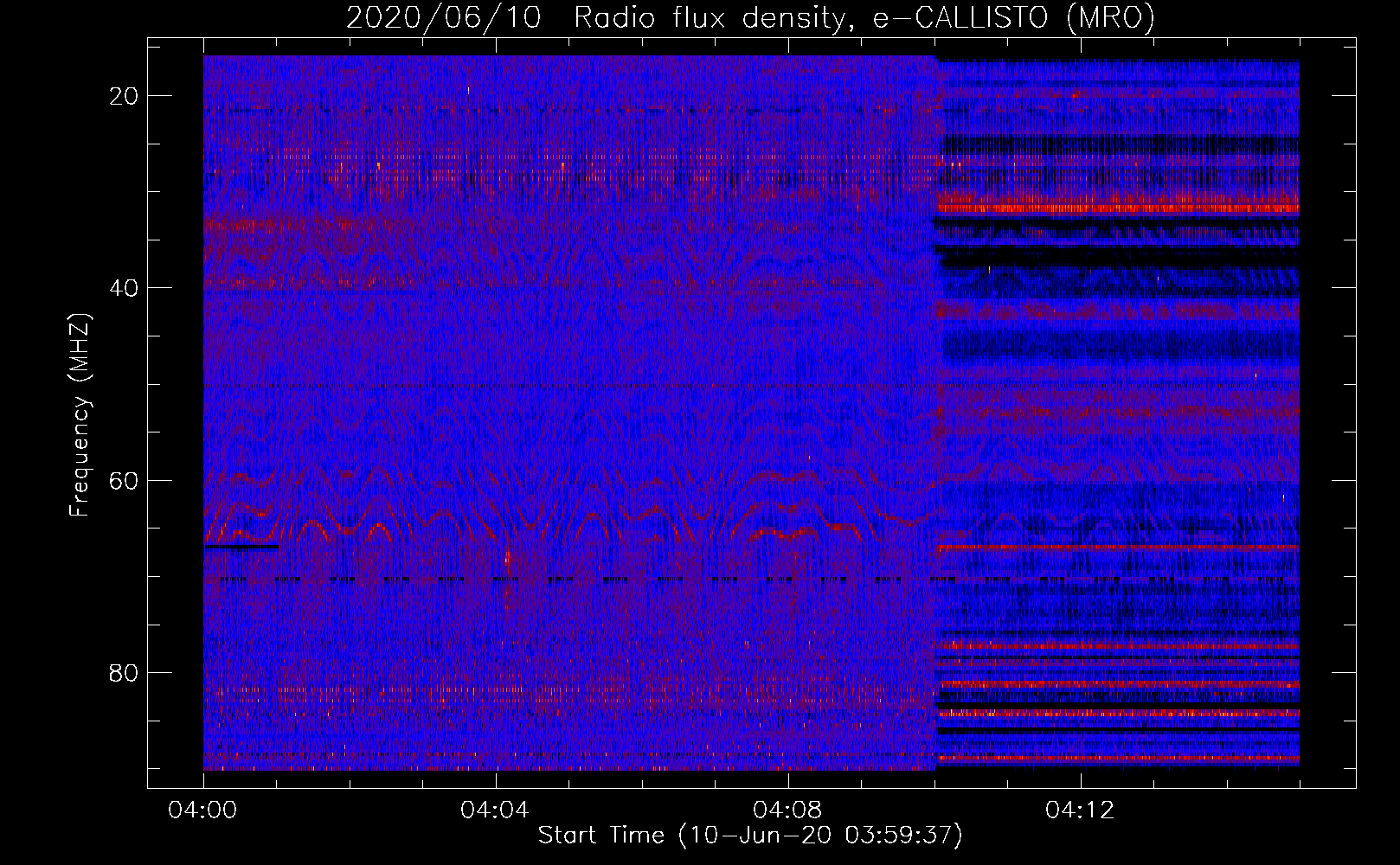
Task: Click the 60 frequency tick label
Action: pos(125,481)
